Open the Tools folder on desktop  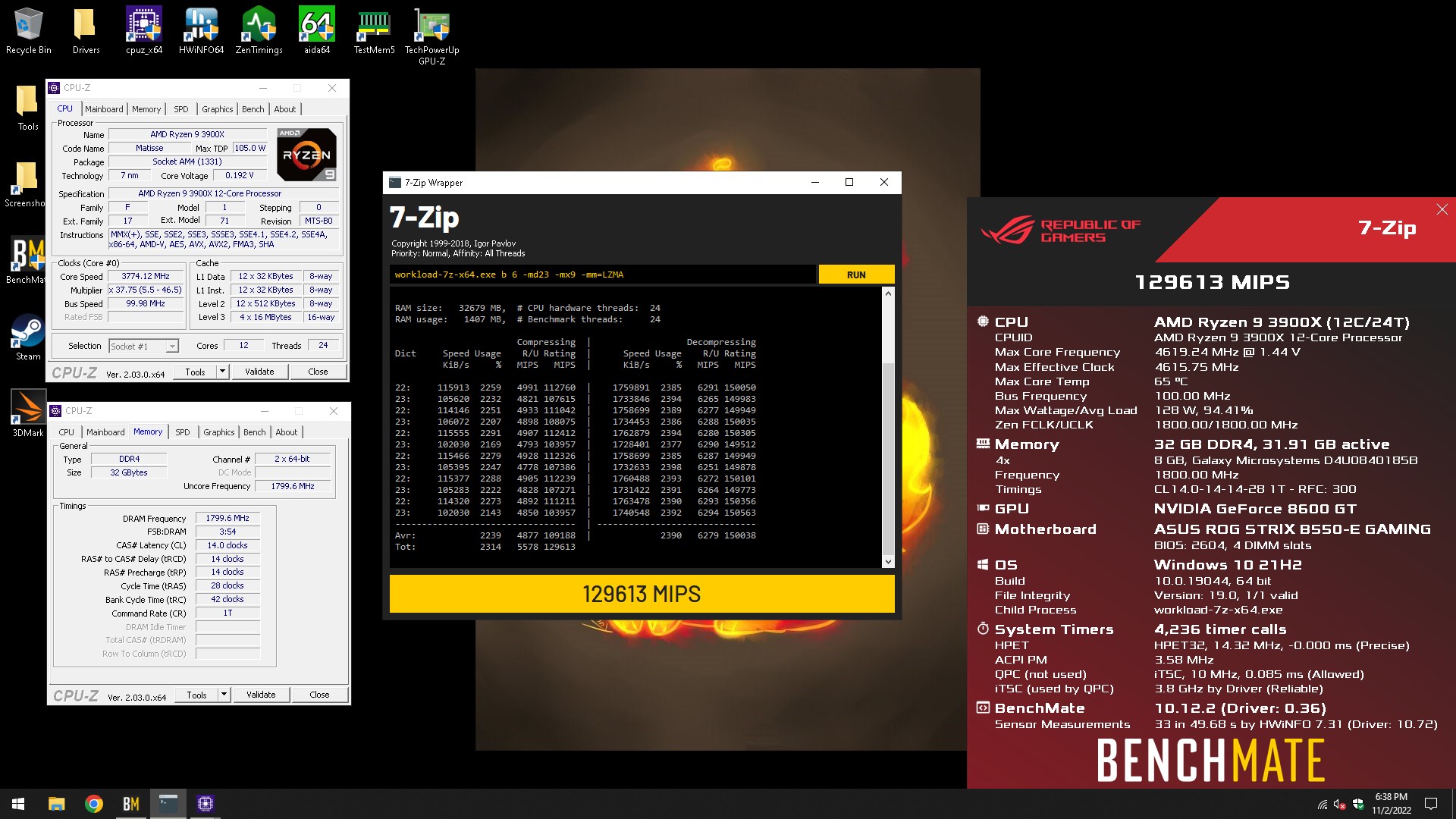[28, 108]
